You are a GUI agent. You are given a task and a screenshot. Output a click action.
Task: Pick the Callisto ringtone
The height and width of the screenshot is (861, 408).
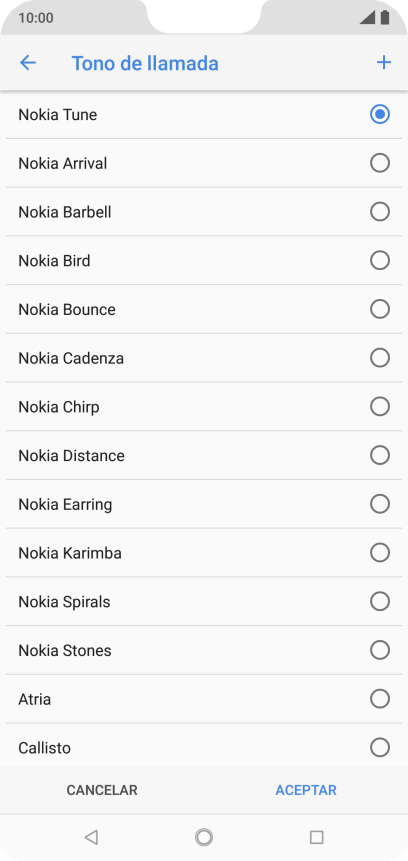point(204,747)
